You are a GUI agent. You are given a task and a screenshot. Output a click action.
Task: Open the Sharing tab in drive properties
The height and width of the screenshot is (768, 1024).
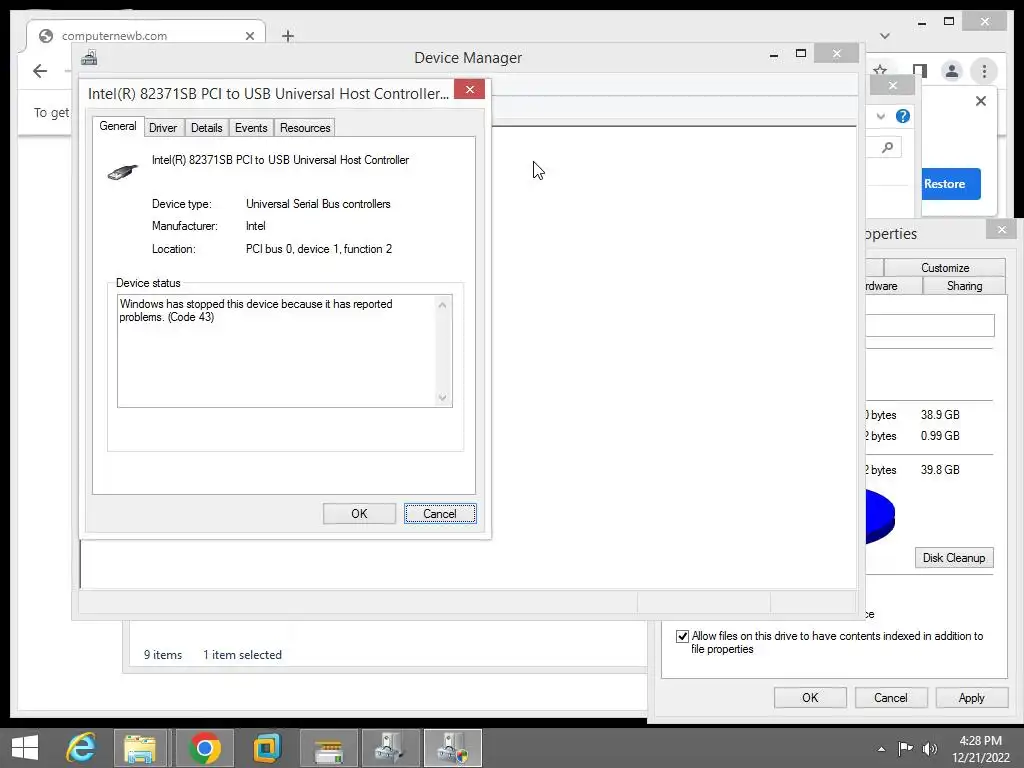coord(964,286)
